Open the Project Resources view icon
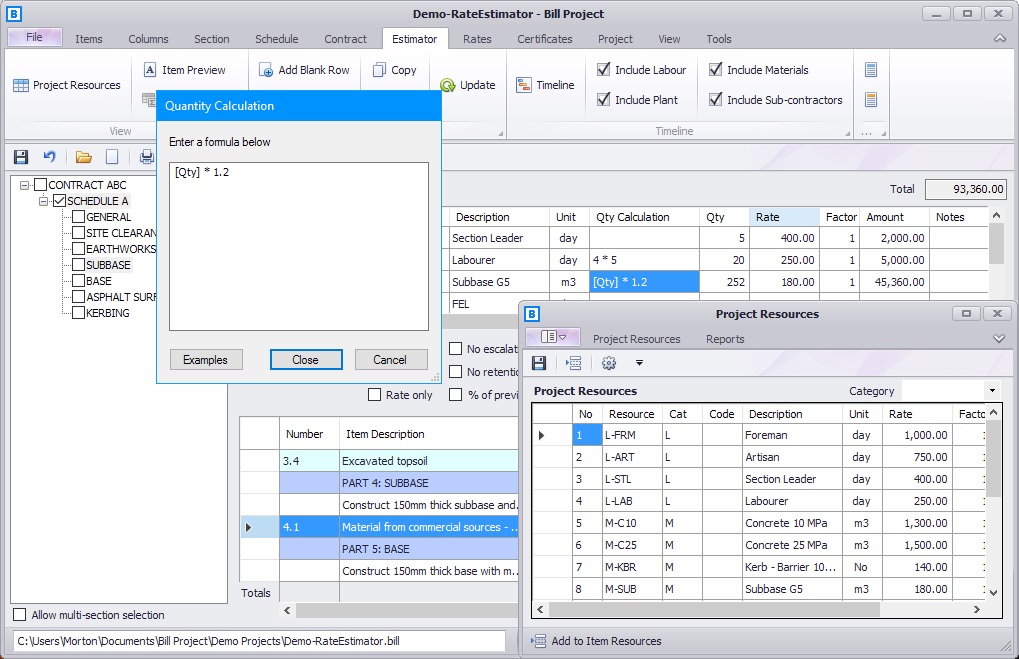The image size is (1019, 659). [x=21, y=85]
